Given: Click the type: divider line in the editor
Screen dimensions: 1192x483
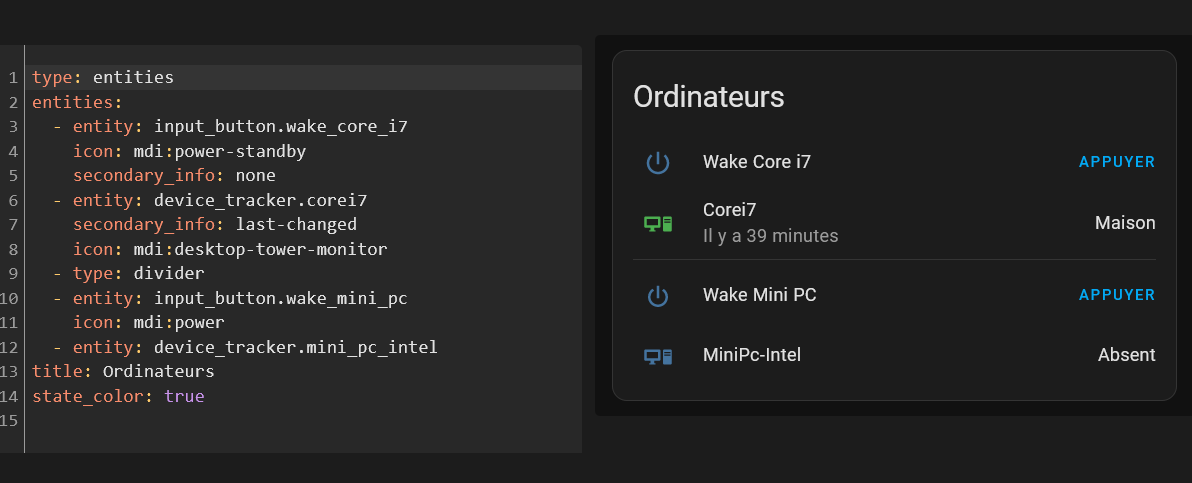Looking at the screenshot, I should 128,273.
